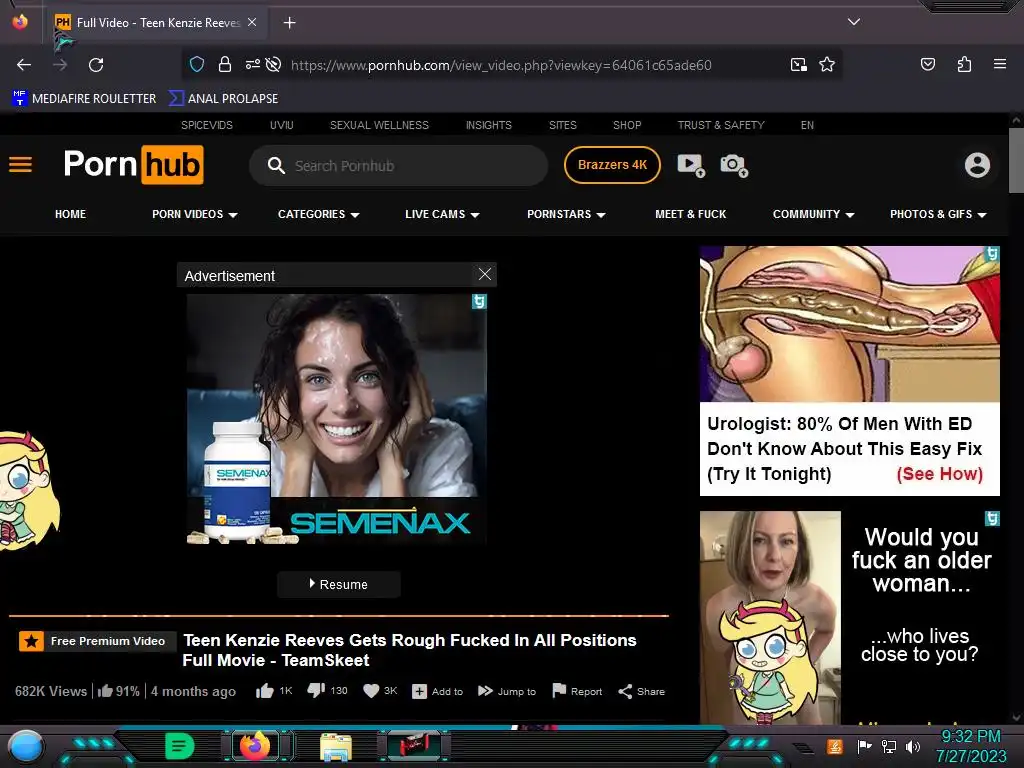
Task: Open the MEDIAFIRE ROULETTER bookmark
Action: coord(84,99)
